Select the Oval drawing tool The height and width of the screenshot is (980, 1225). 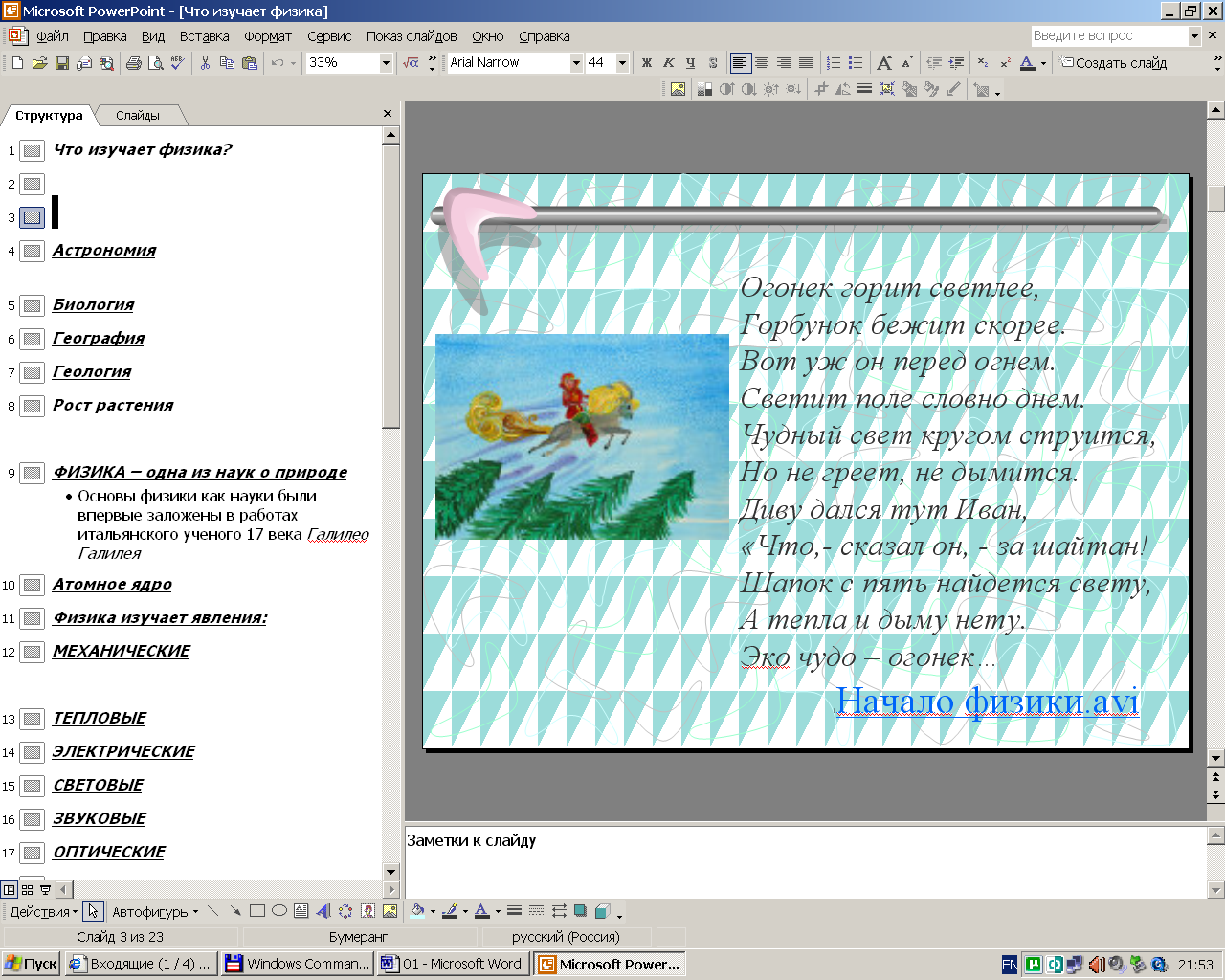click(279, 911)
